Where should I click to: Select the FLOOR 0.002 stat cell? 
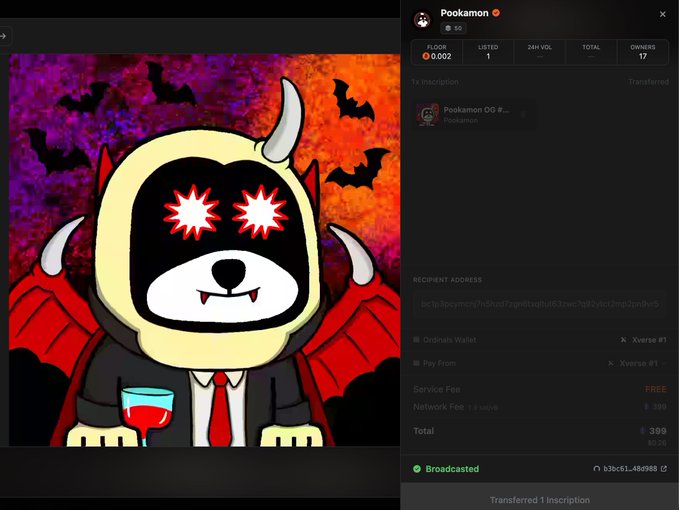point(436,52)
